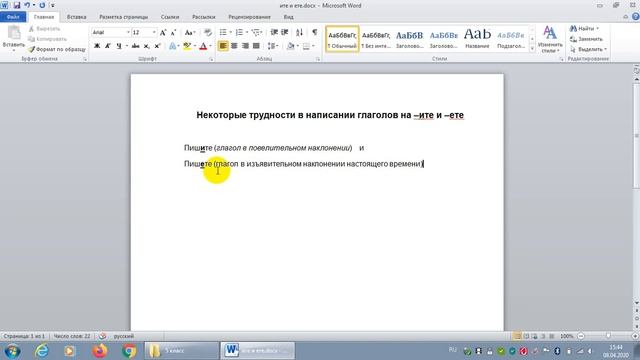Open the font name dropdown (Arial)

[128, 32]
